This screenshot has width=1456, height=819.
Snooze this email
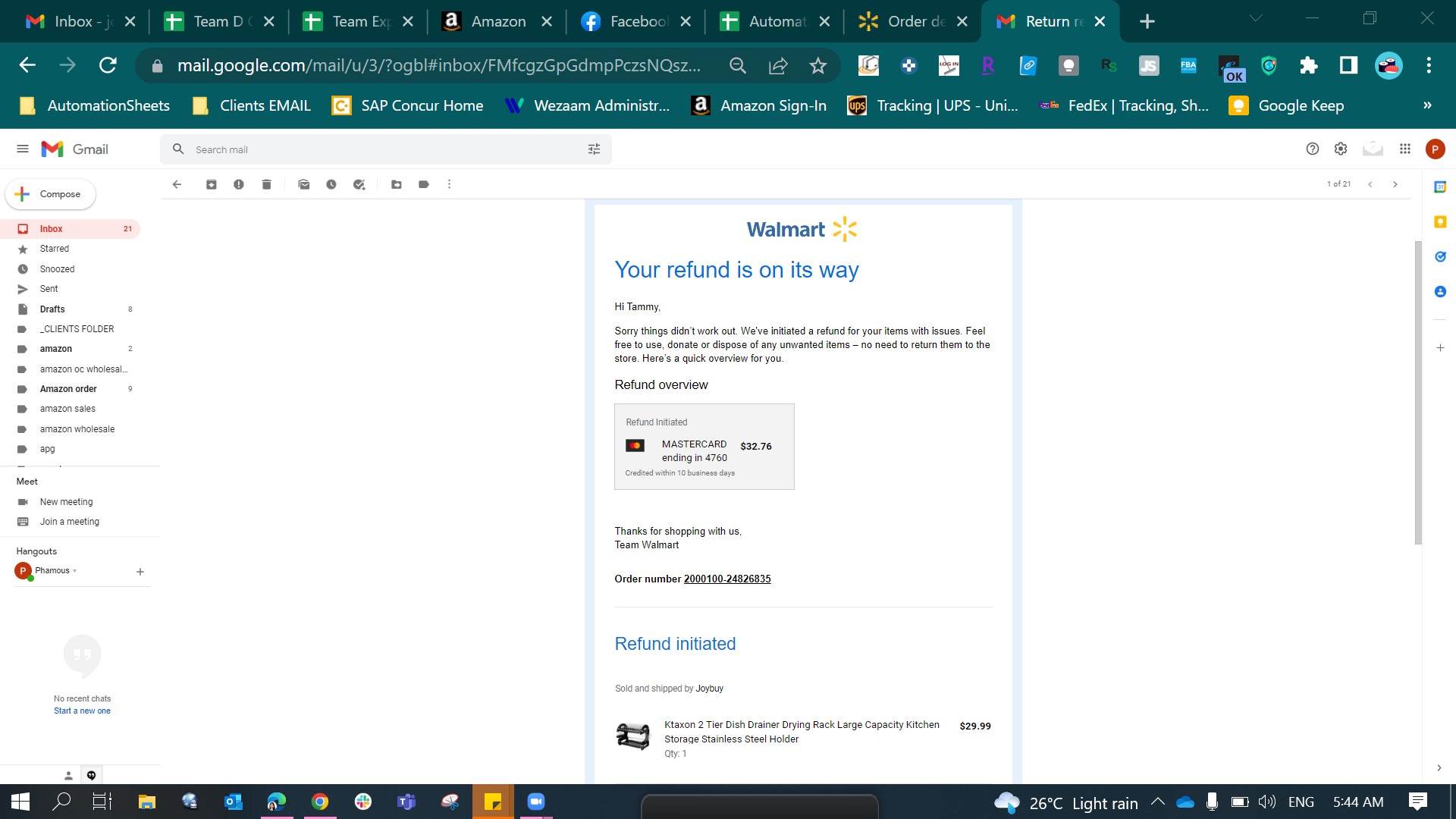click(x=331, y=184)
